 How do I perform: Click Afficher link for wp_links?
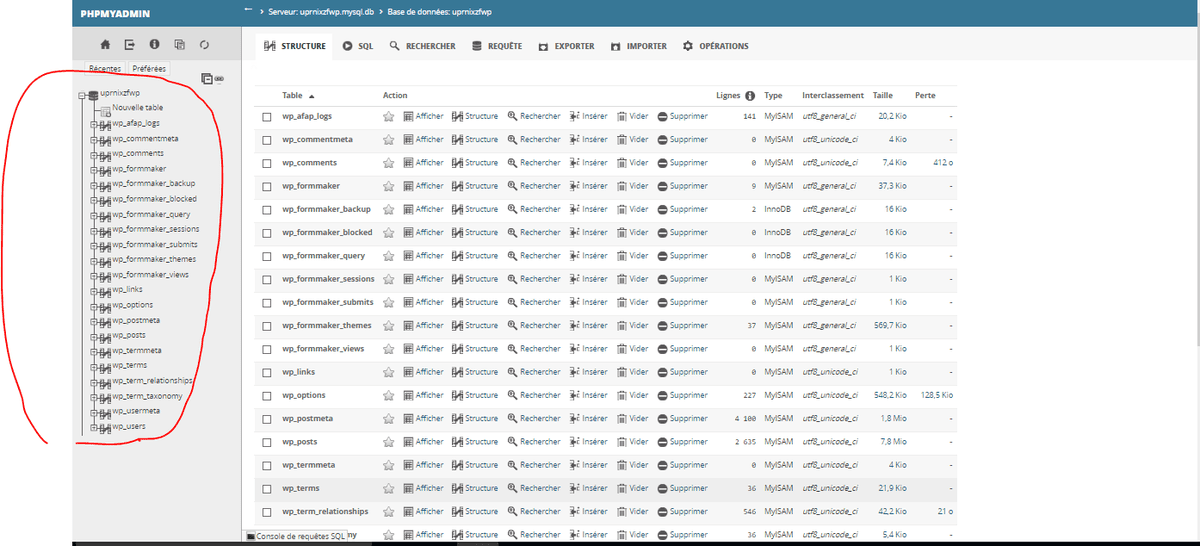pos(423,372)
